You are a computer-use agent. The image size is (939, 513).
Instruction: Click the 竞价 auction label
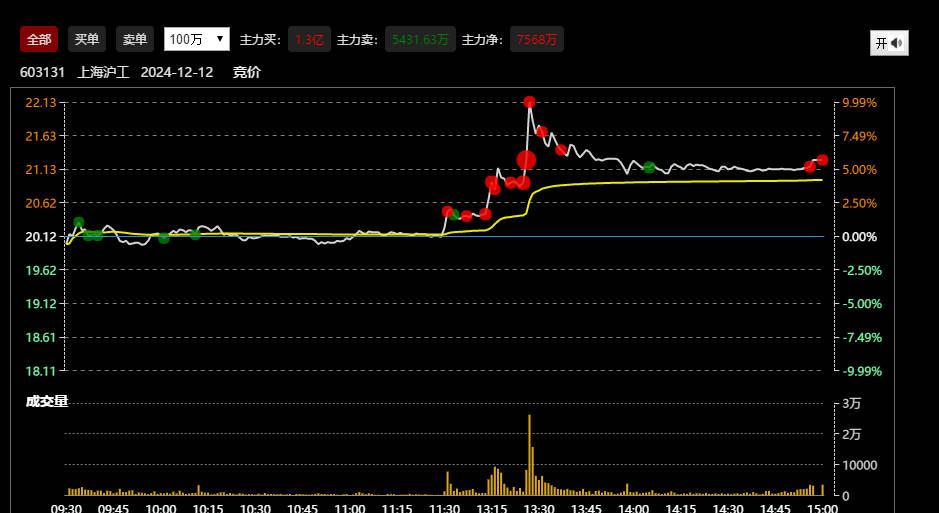[x=246, y=72]
